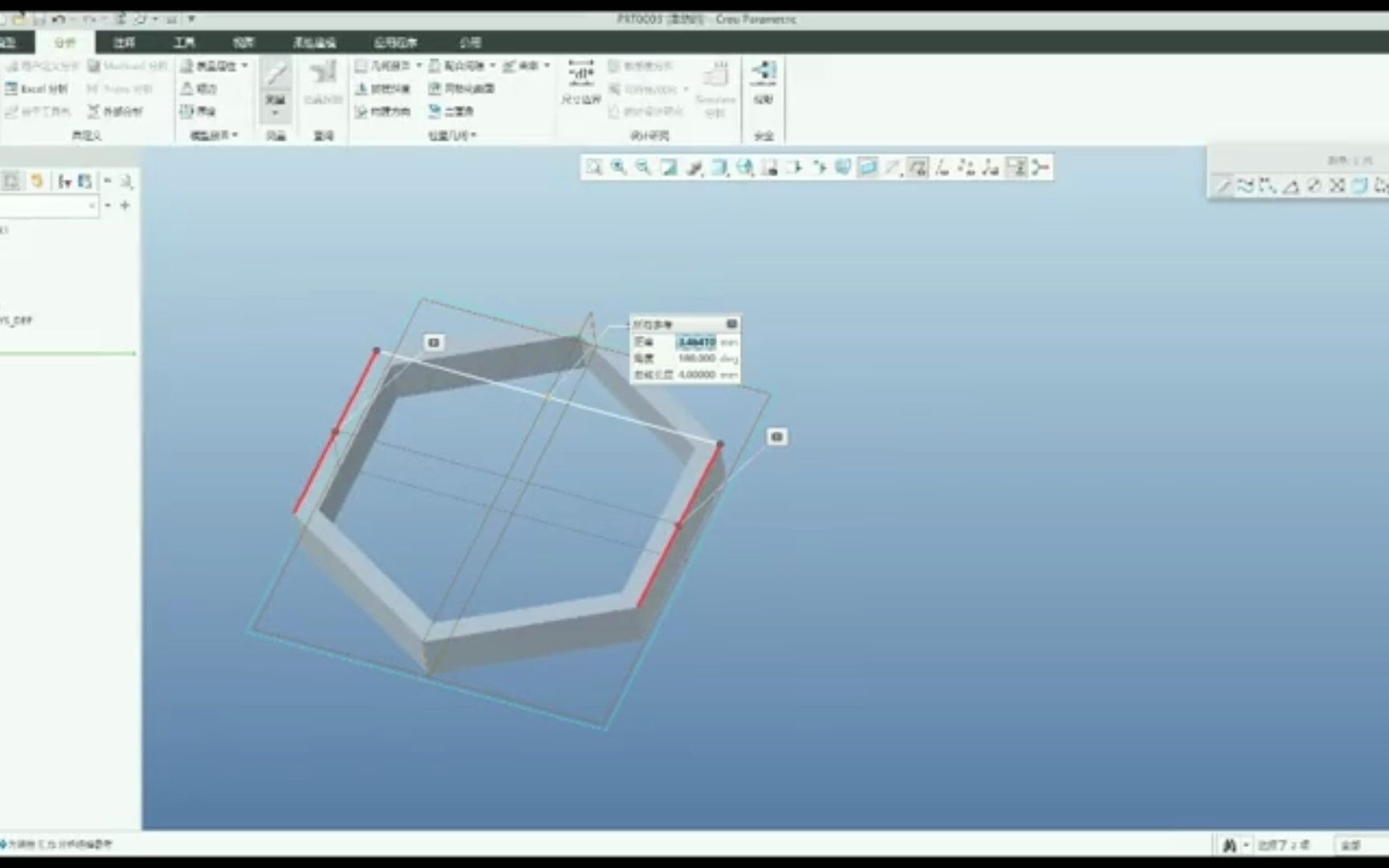Expand the 几何报告 dropdown
This screenshot has width=1389, height=868.
click(418, 65)
